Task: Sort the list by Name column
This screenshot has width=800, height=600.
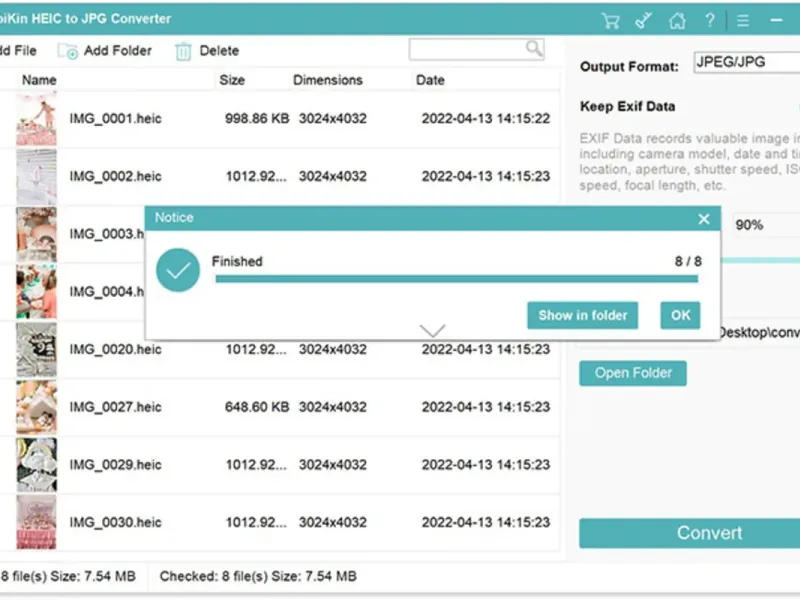Action: [39, 80]
